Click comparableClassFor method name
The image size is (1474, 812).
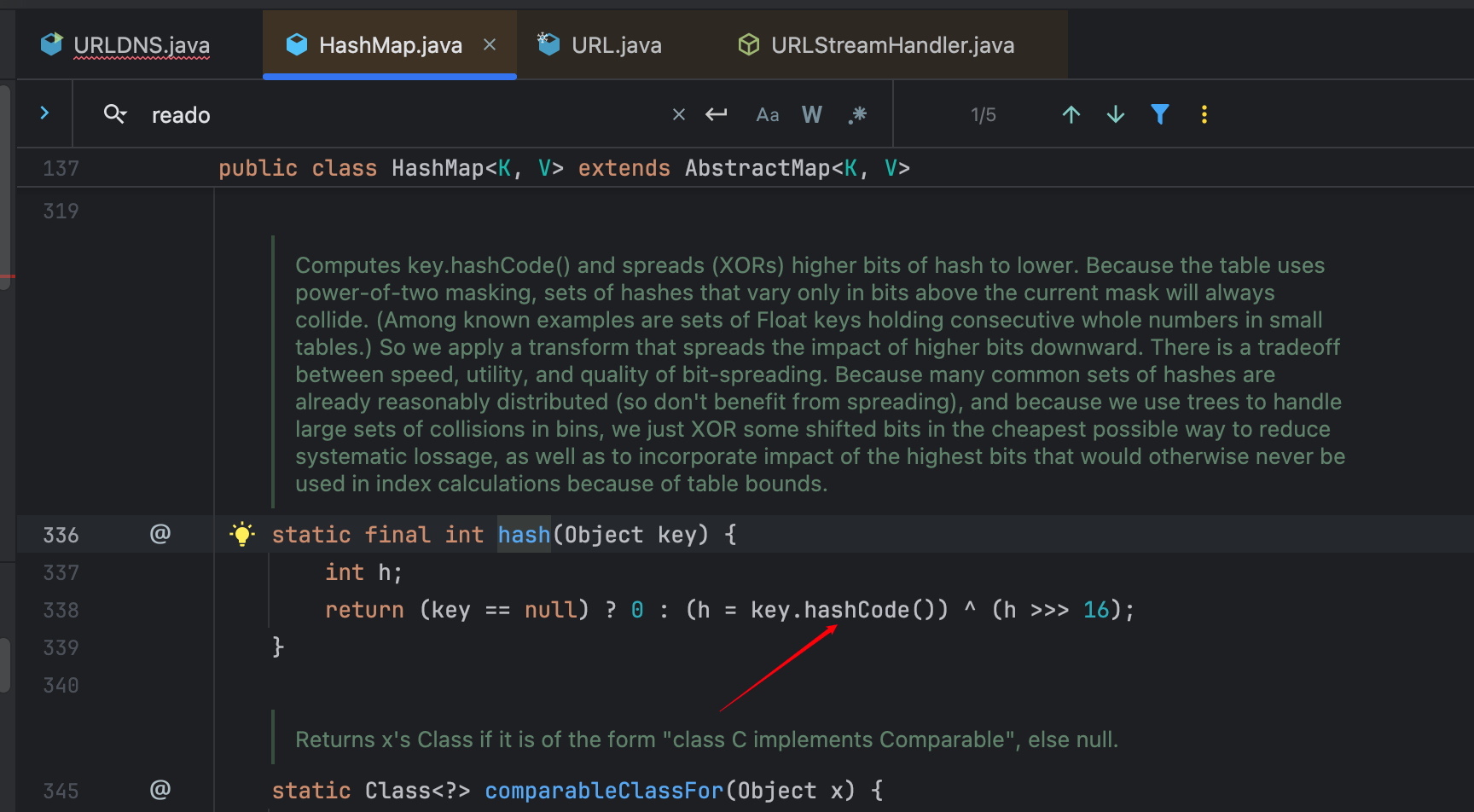[x=604, y=791]
